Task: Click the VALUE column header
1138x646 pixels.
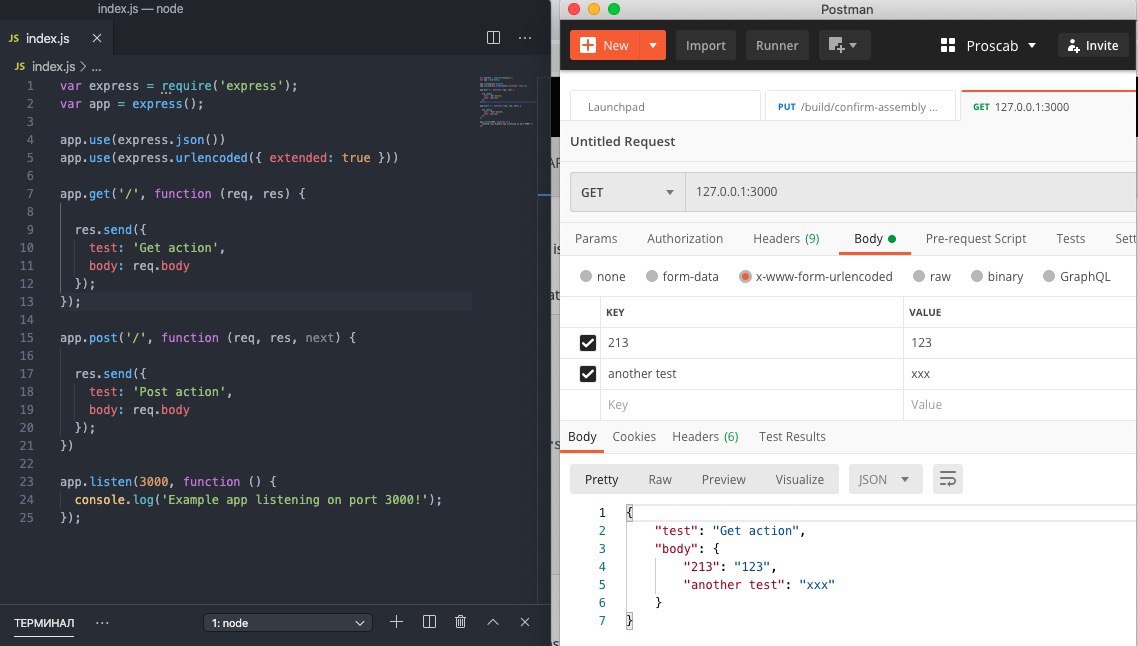Action: (925, 313)
